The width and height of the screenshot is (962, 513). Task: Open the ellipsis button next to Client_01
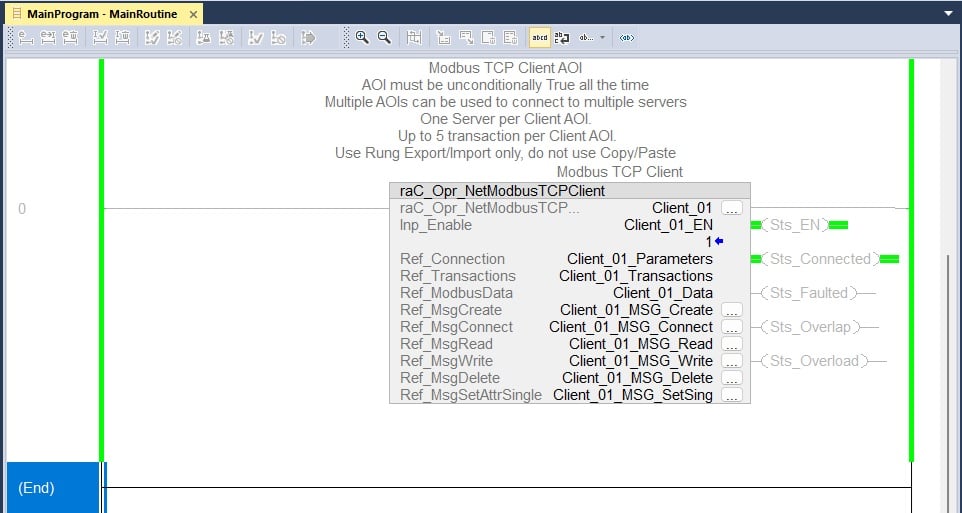(732, 208)
